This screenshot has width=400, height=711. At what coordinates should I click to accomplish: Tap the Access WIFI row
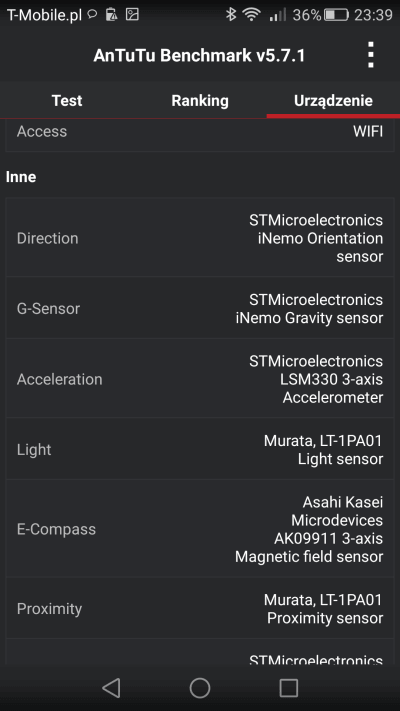click(200, 135)
